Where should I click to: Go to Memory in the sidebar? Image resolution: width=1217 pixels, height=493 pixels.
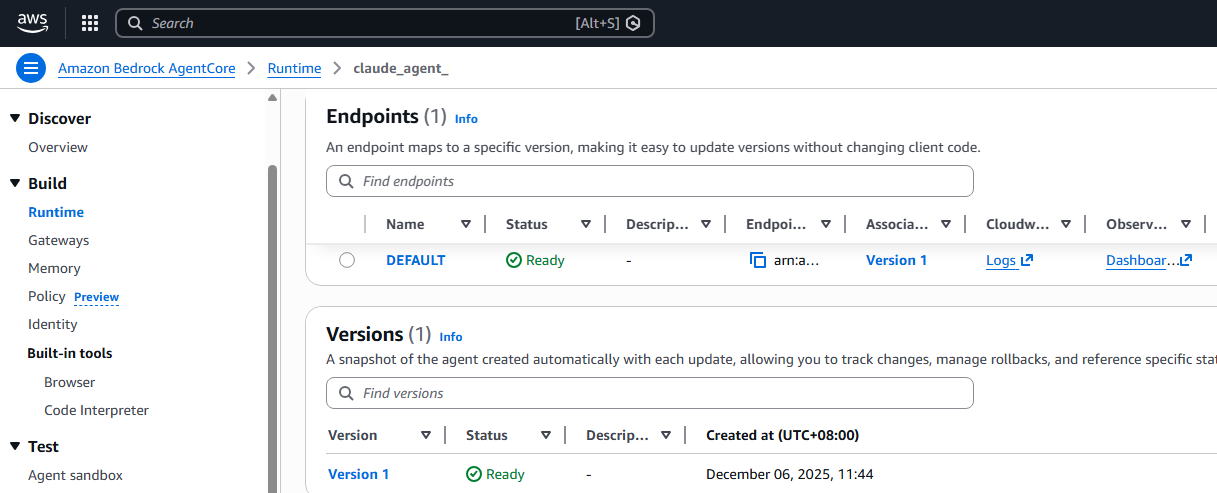point(54,268)
